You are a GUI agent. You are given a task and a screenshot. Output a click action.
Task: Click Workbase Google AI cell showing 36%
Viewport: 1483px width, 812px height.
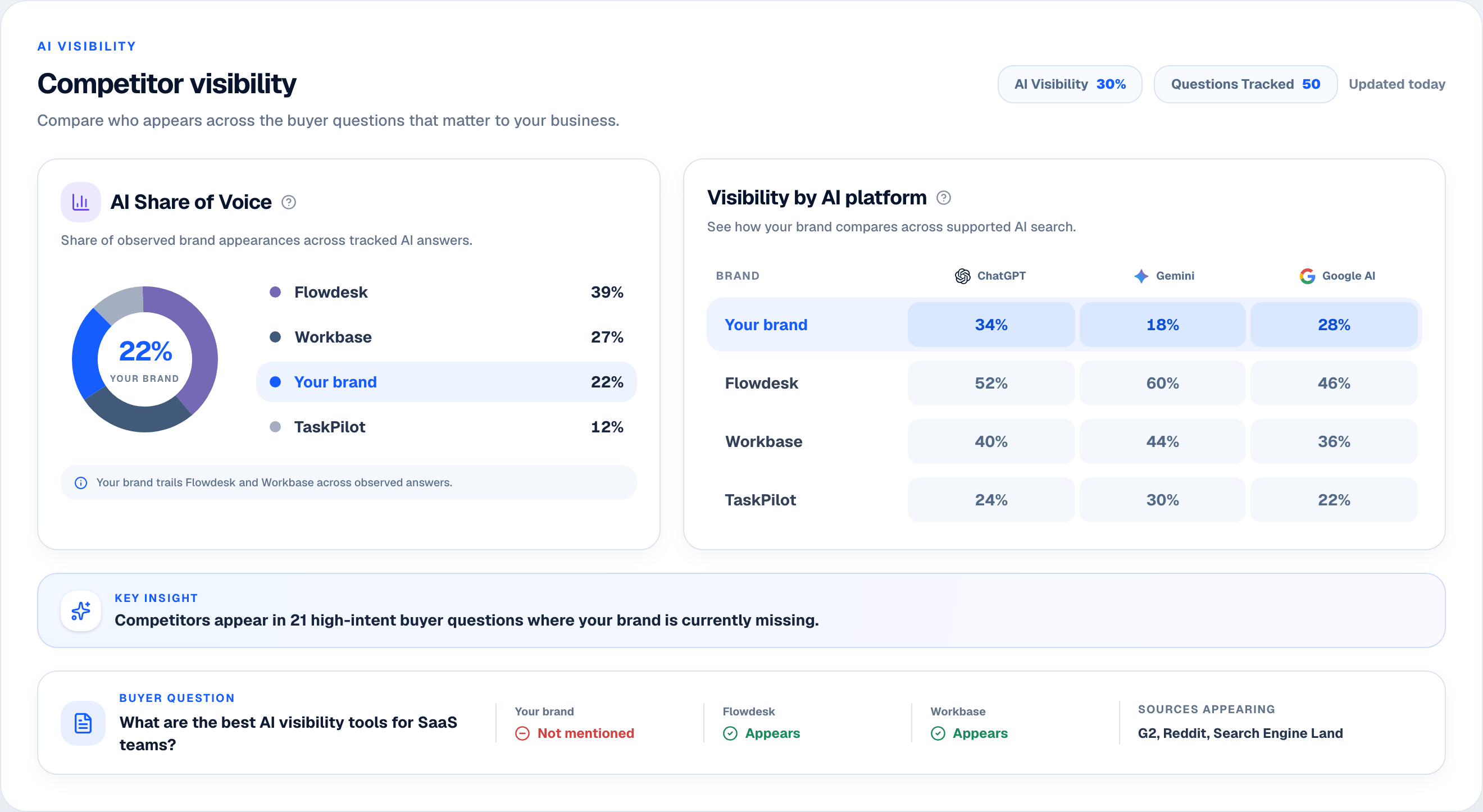coord(1334,442)
